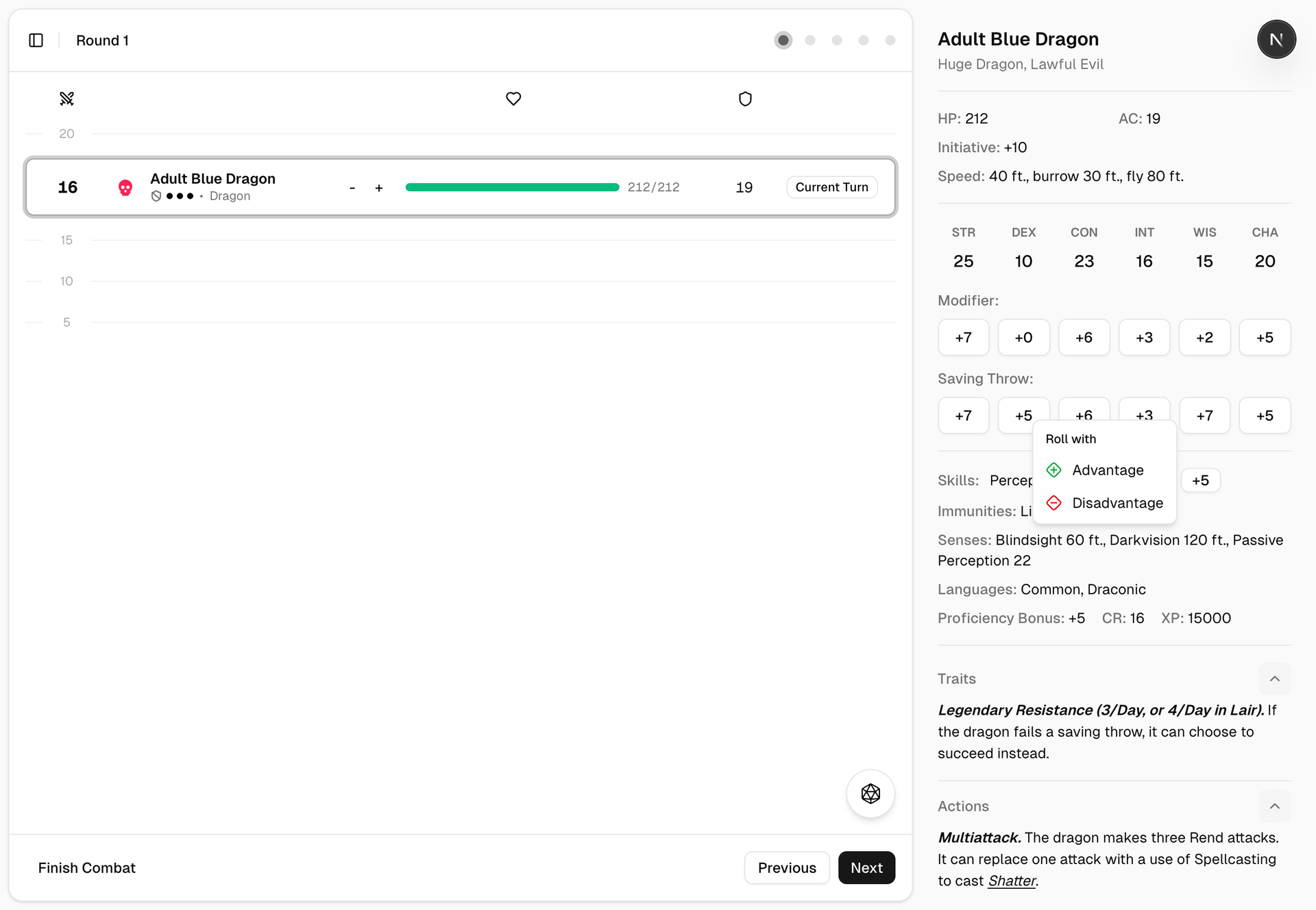The width and height of the screenshot is (1316, 910).
Task: Collapse the Actions section
Action: click(1274, 806)
